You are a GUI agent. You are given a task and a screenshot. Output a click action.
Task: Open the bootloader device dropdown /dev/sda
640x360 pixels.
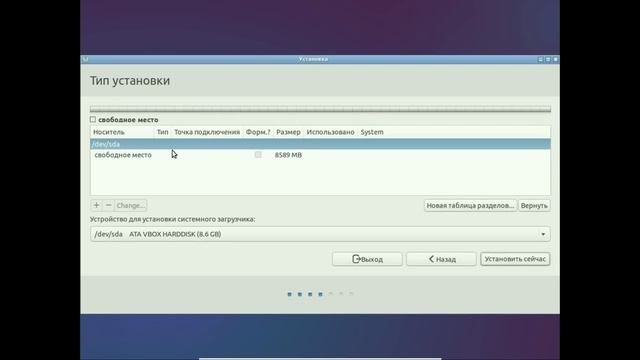coord(320,234)
